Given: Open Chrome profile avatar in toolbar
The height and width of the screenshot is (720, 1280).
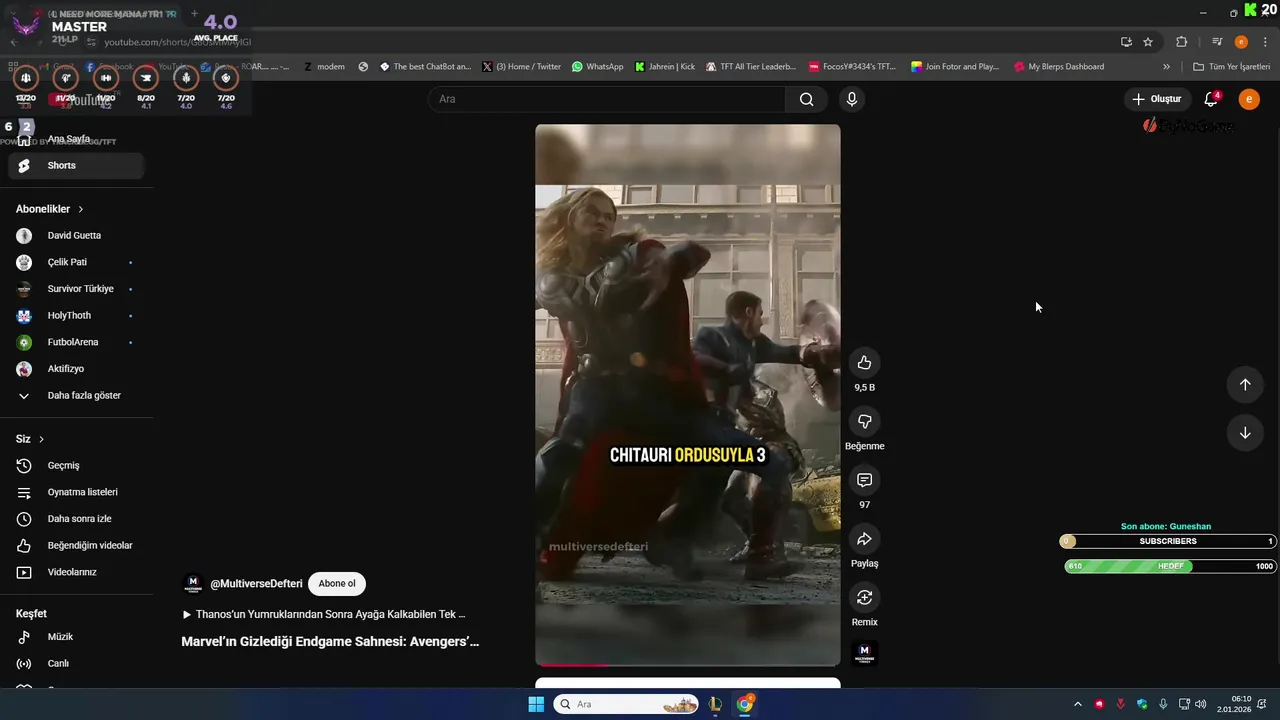Looking at the screenshot, I should pyautogui.click(x=1241, y=42).
